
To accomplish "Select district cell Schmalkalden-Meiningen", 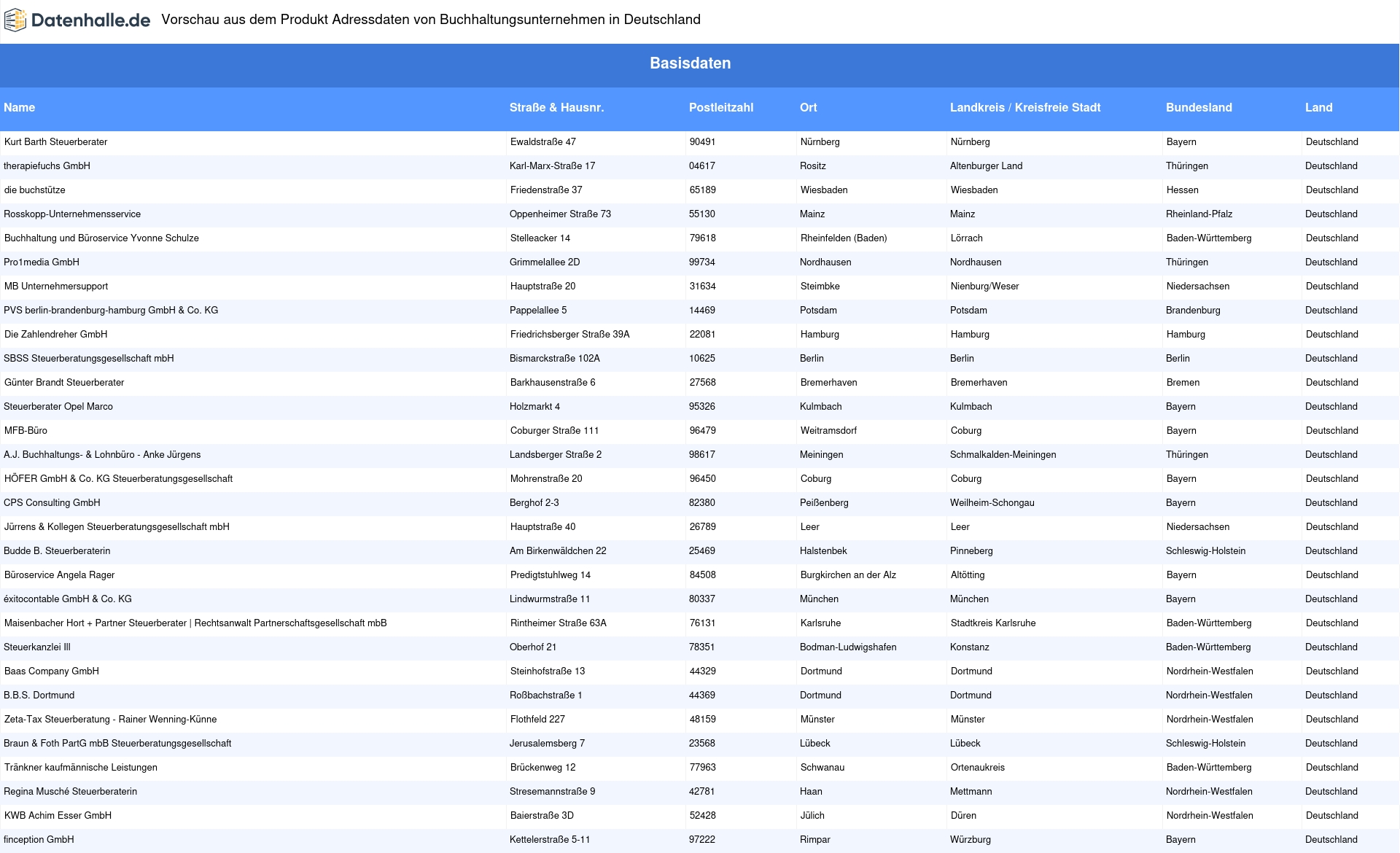I will [1003, 454].
